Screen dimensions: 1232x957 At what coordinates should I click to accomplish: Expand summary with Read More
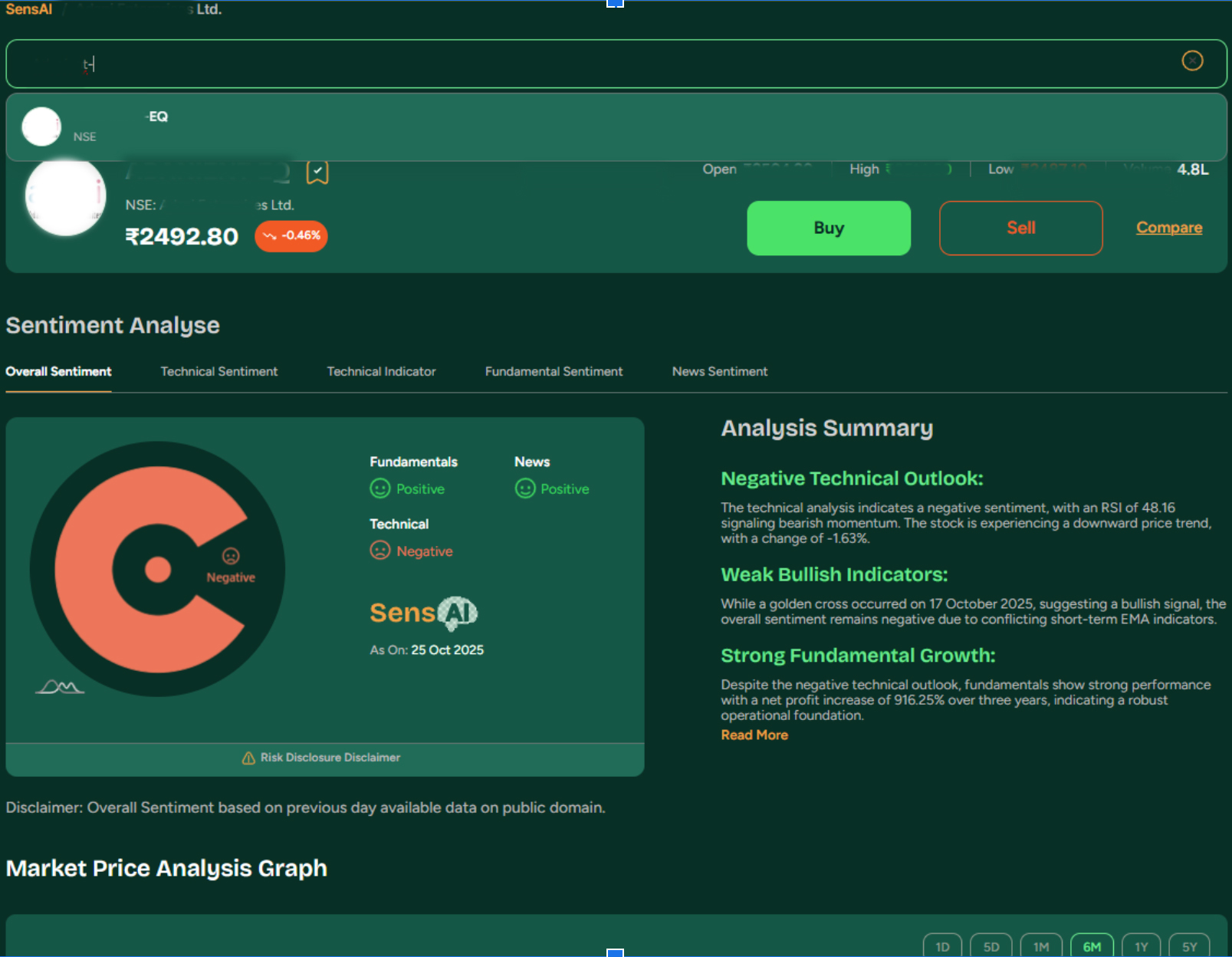754,735
